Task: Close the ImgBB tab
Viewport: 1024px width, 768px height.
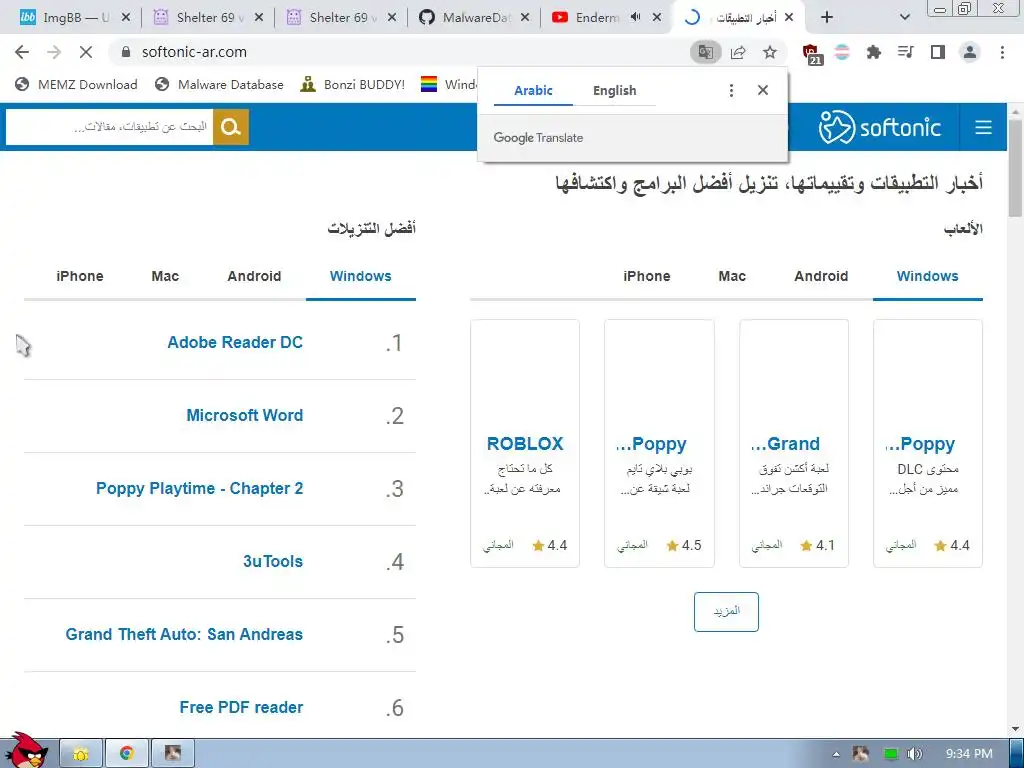Action: click(x=126, y=18)
